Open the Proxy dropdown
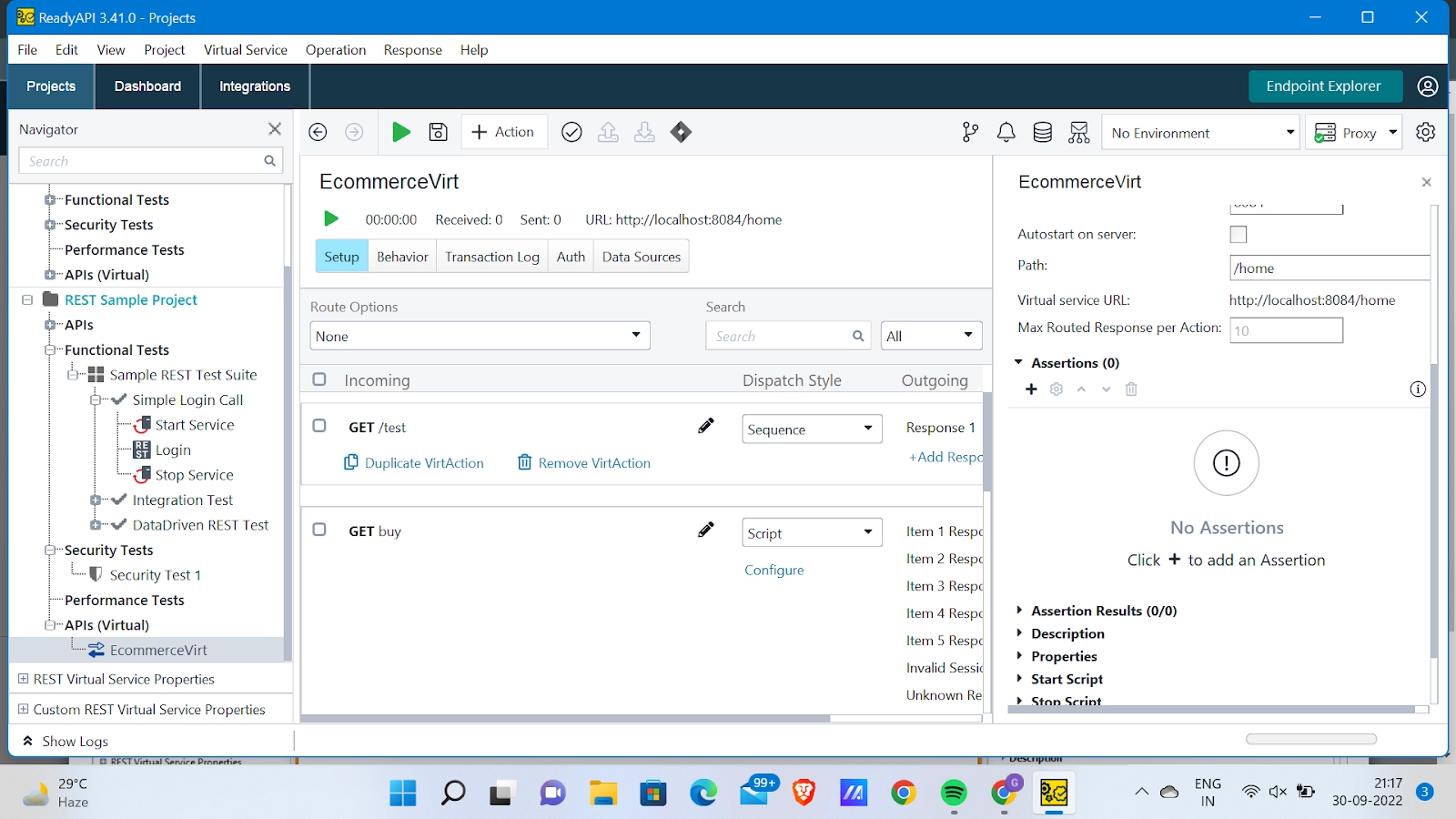Image resolution: width=1456 pixels, height=819 pixels. [x=1354, y=133]
